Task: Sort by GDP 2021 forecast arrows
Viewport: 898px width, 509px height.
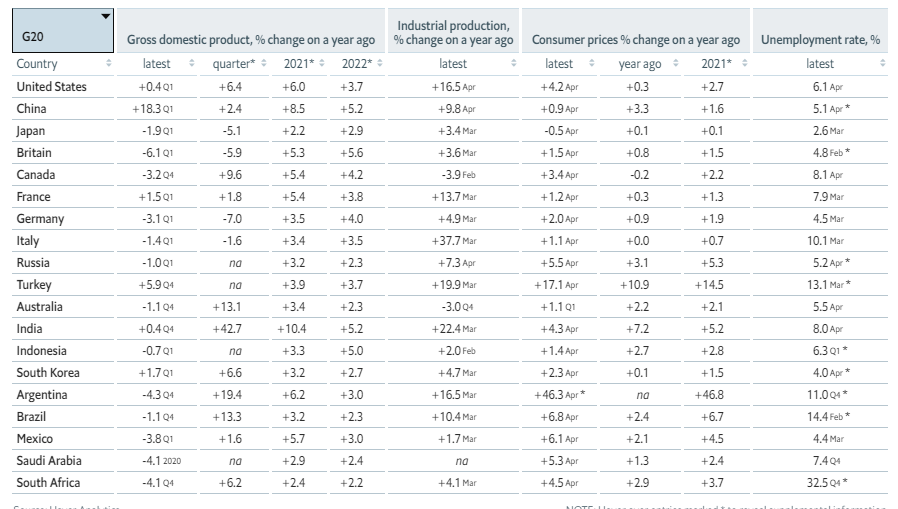Action: pyautogui.click(x=322, y=64)
